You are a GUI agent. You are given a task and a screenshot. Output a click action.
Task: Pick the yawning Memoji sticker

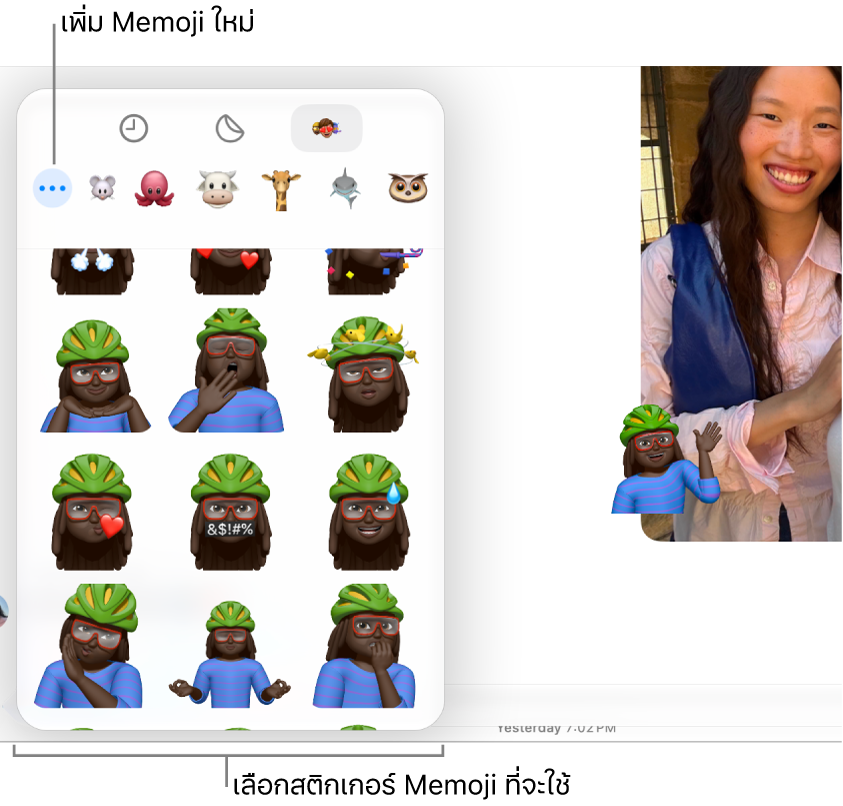[226, 370]
